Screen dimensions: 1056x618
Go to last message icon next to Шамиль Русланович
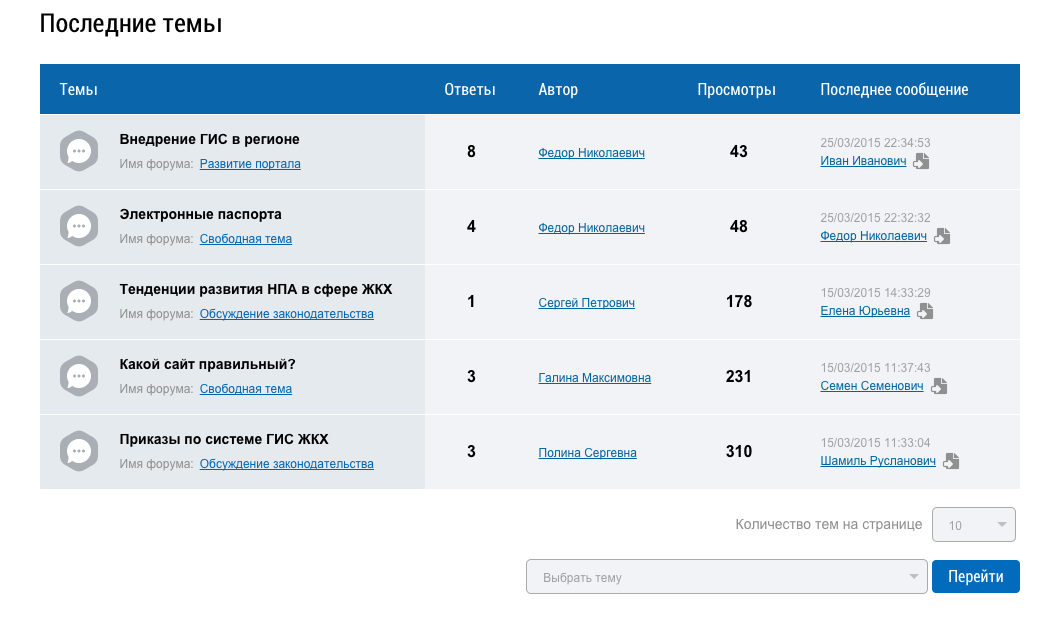coord(951,461)
